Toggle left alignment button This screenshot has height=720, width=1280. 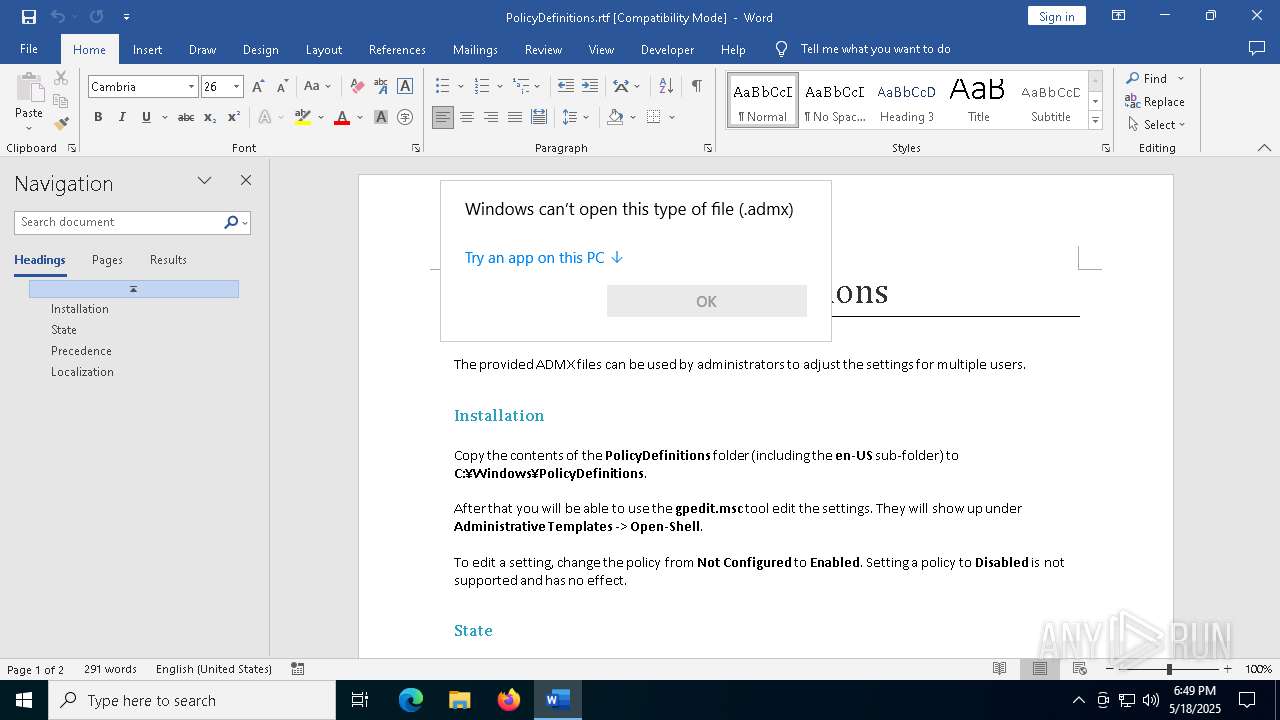[x=443, y=117]
